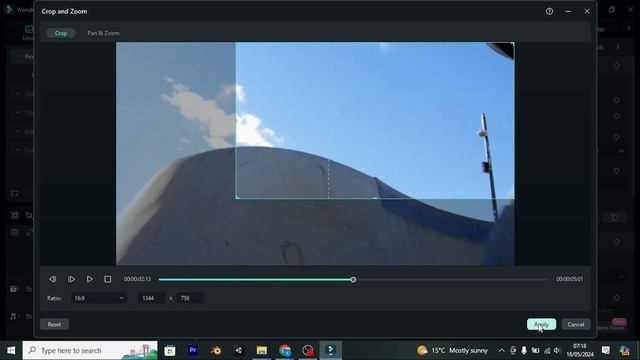Play the clip preview

(x=89, y=279)
